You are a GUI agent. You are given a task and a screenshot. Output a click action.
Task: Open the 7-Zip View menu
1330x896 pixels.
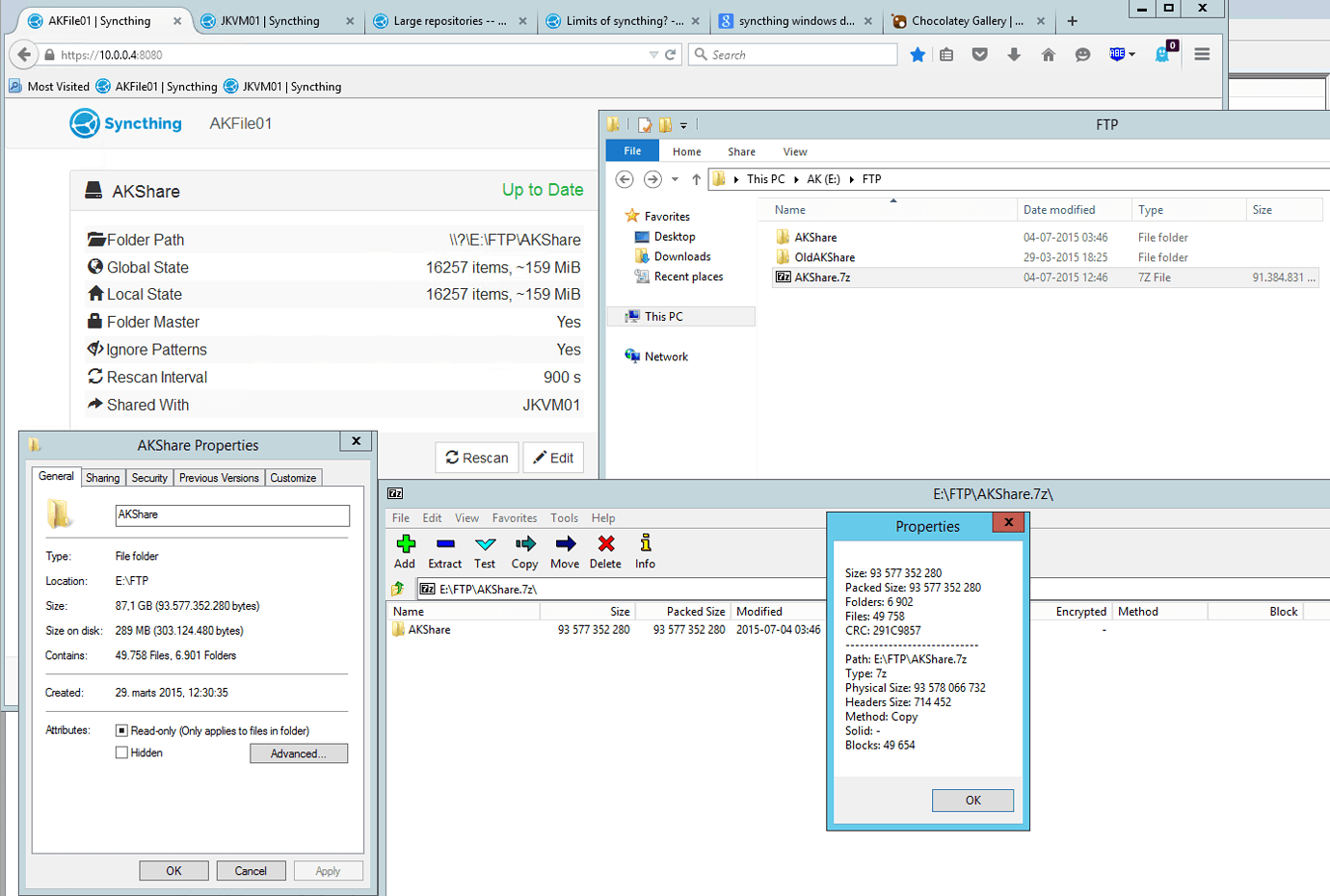tap(466, 518)
